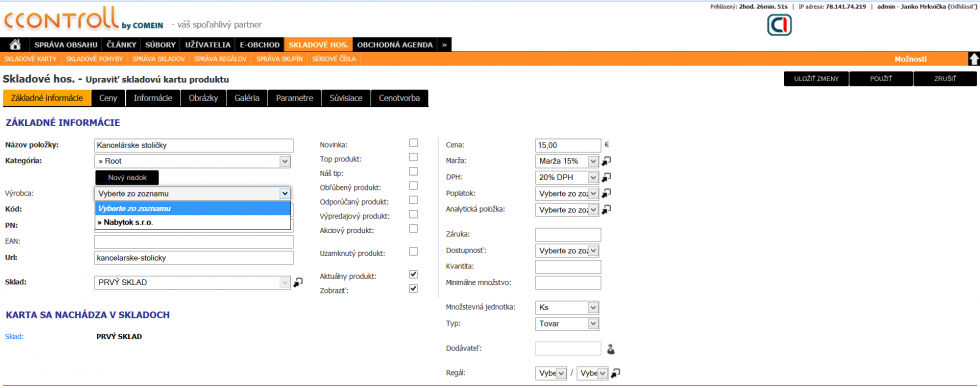This screenshot has height=388, width=980.
Task: Open the PRVÝ SKLAD dropdown
Action: click(x=192, y=283)
